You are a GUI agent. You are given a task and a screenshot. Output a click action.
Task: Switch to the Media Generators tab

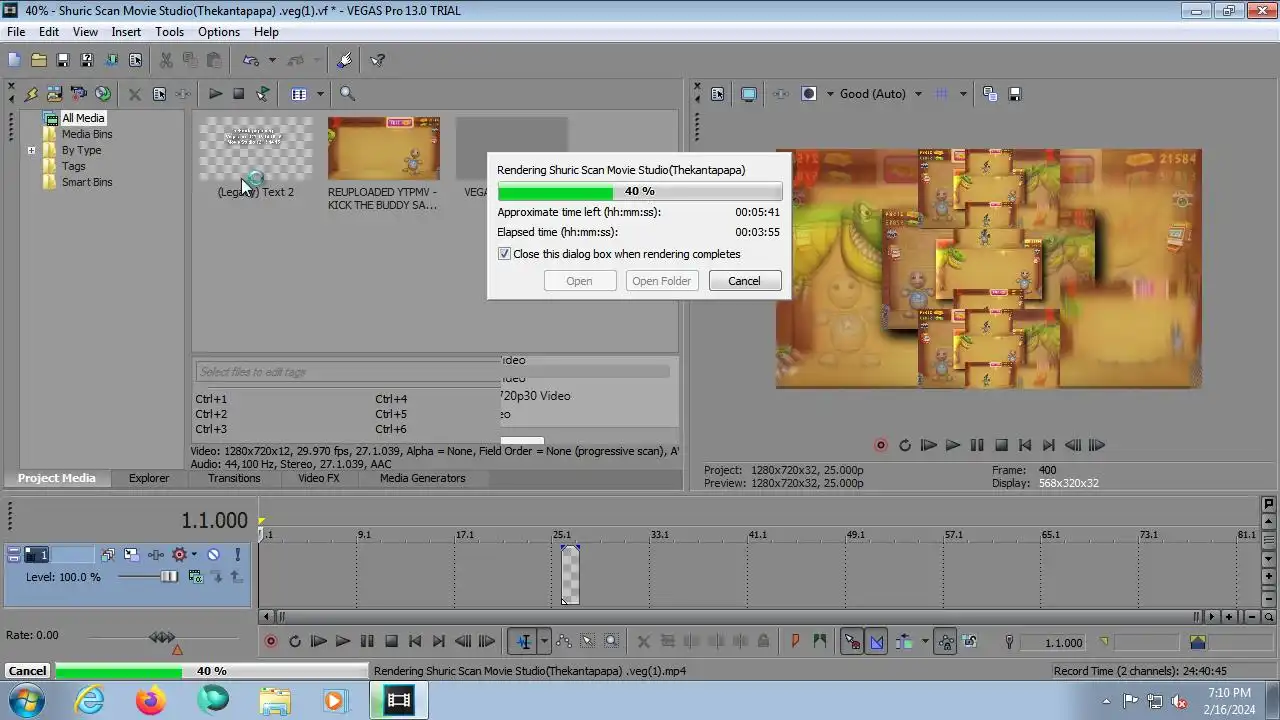tap(423, 478)
